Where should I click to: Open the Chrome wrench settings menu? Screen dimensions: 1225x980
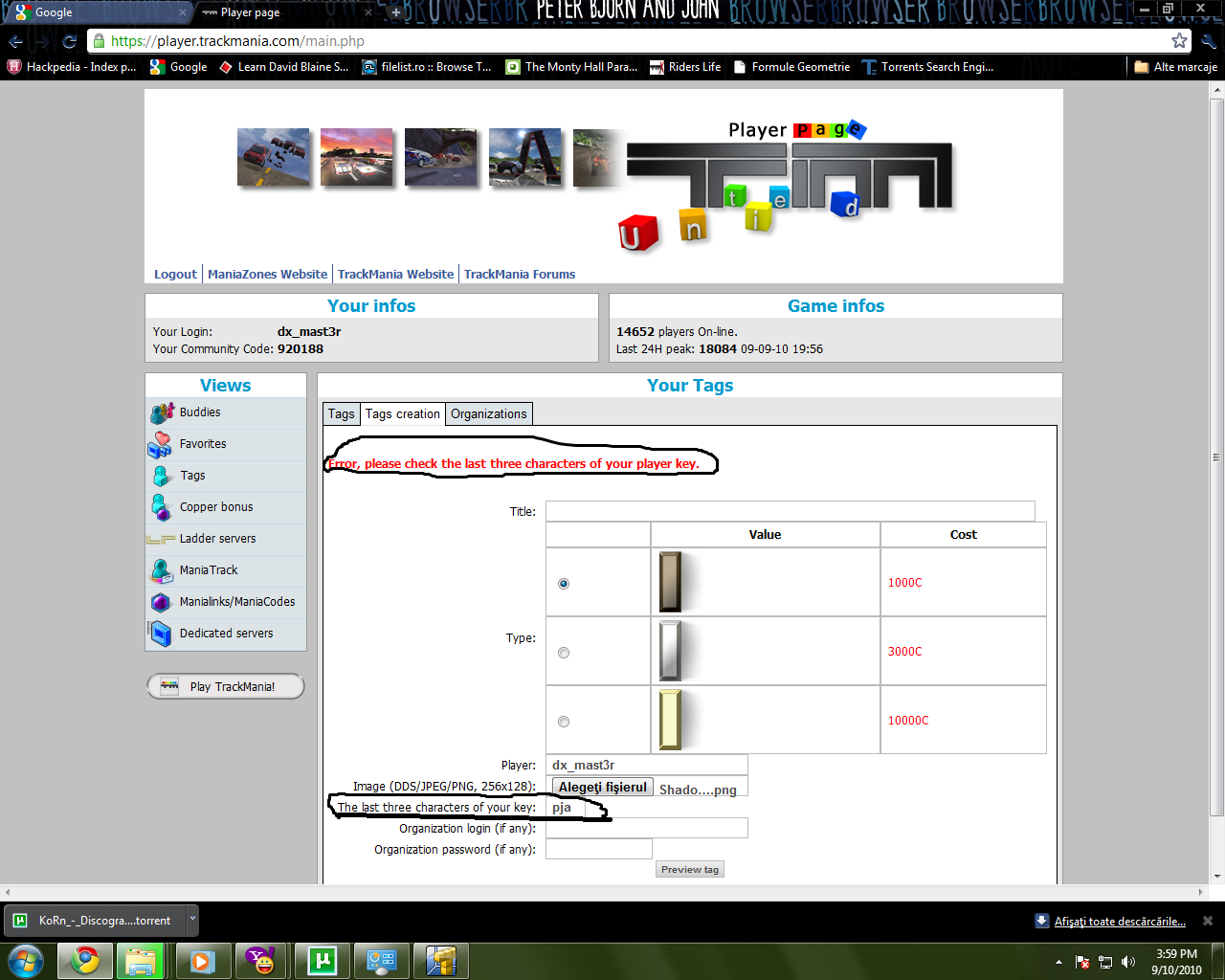[x=1209, y=41]
